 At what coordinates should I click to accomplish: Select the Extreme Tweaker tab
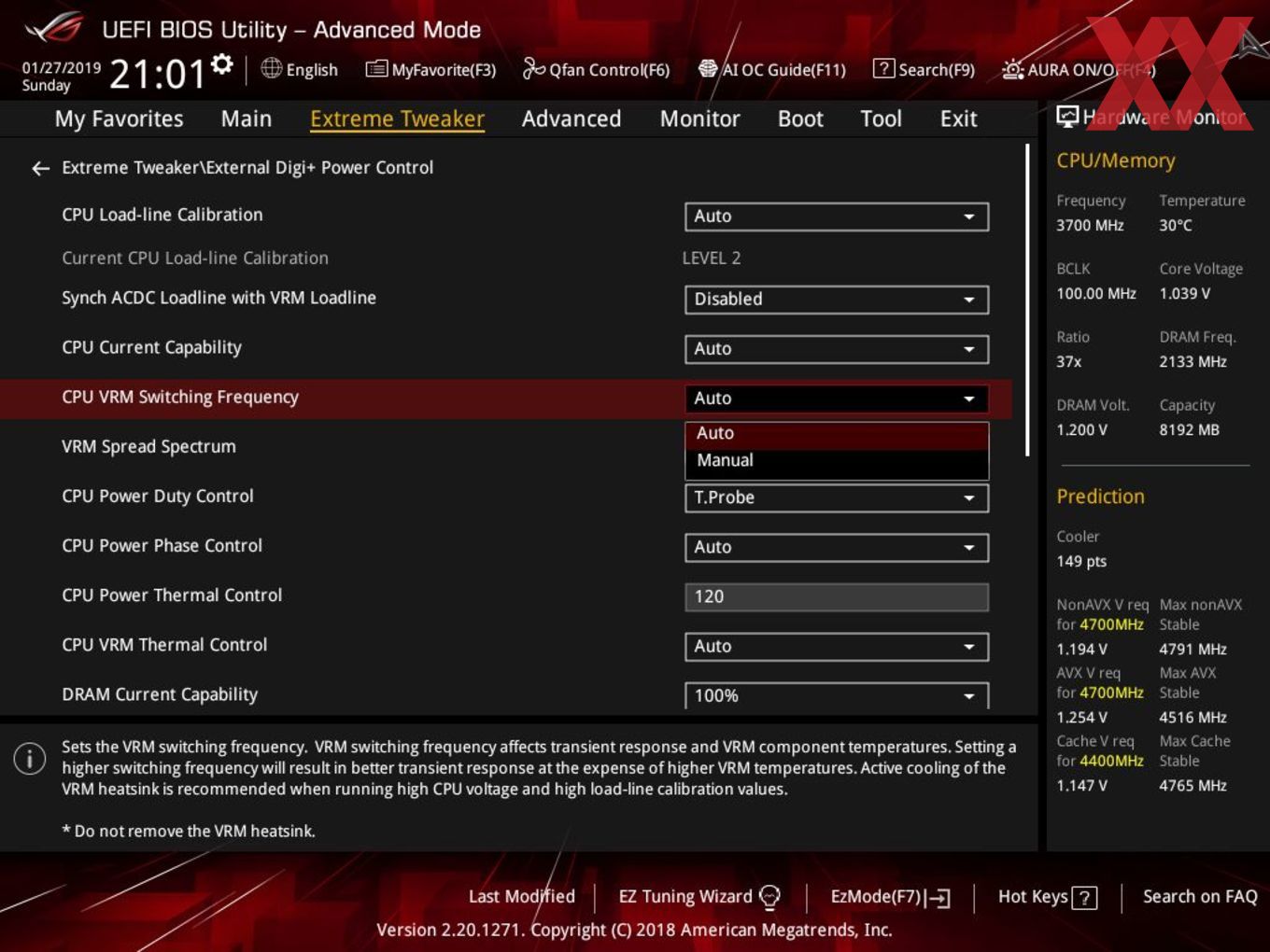[x=397, y=119]
